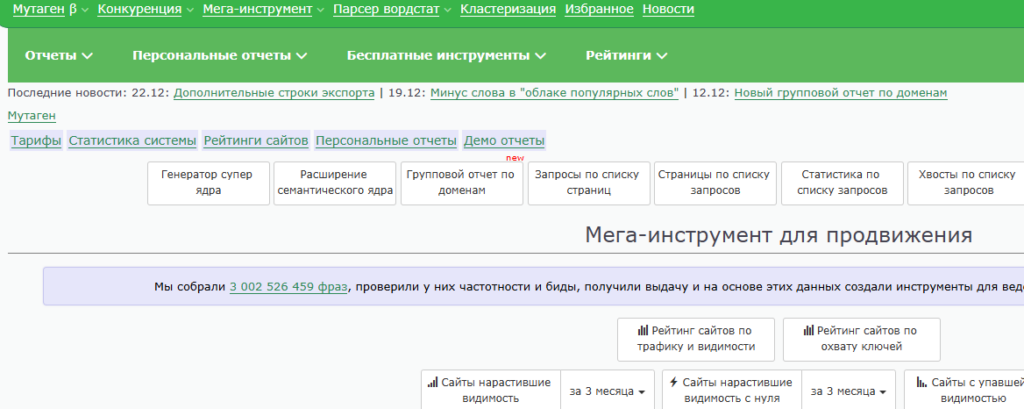
Task: Open Расширение семантического ядра tool
Action: (x=335, y=183)
